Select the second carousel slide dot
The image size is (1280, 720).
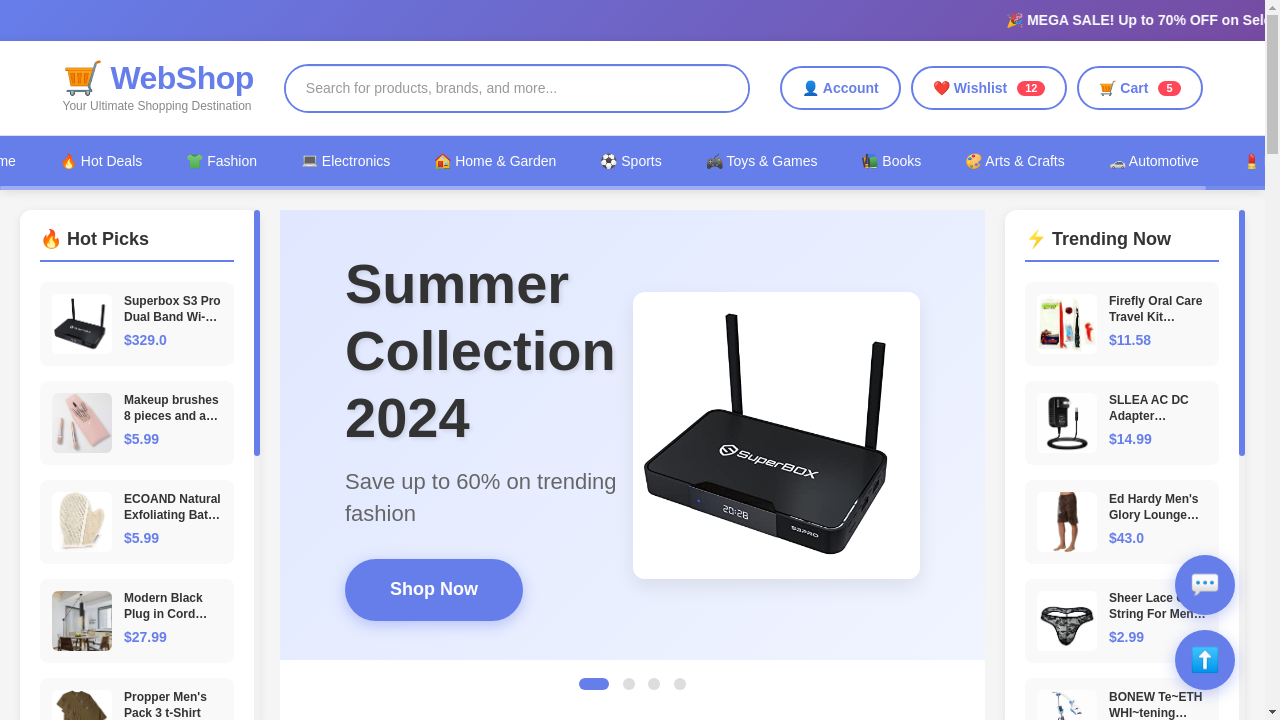(x=629, y=684)
